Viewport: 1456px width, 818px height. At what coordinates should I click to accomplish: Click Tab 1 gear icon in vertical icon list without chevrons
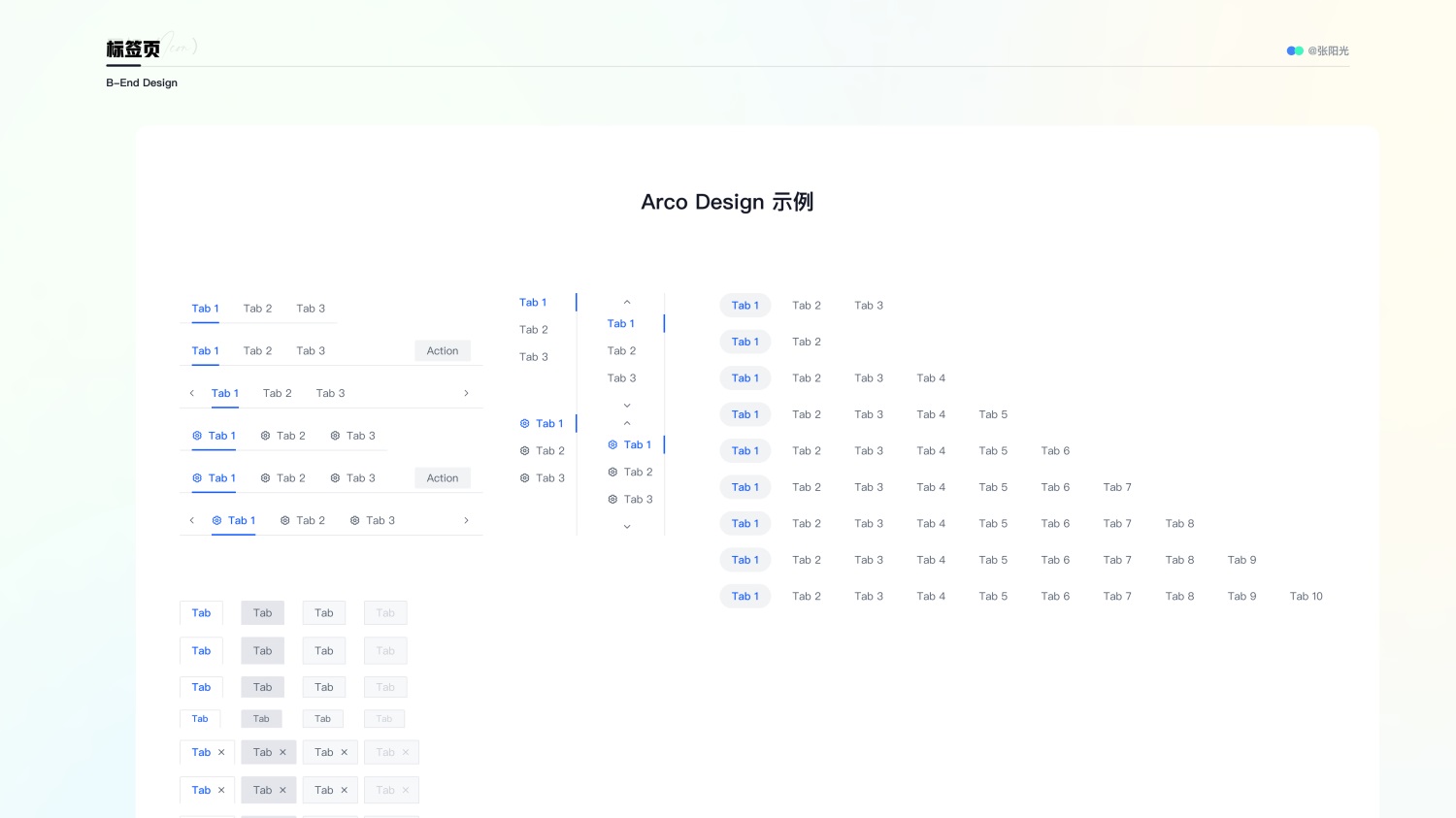(524, 424)
